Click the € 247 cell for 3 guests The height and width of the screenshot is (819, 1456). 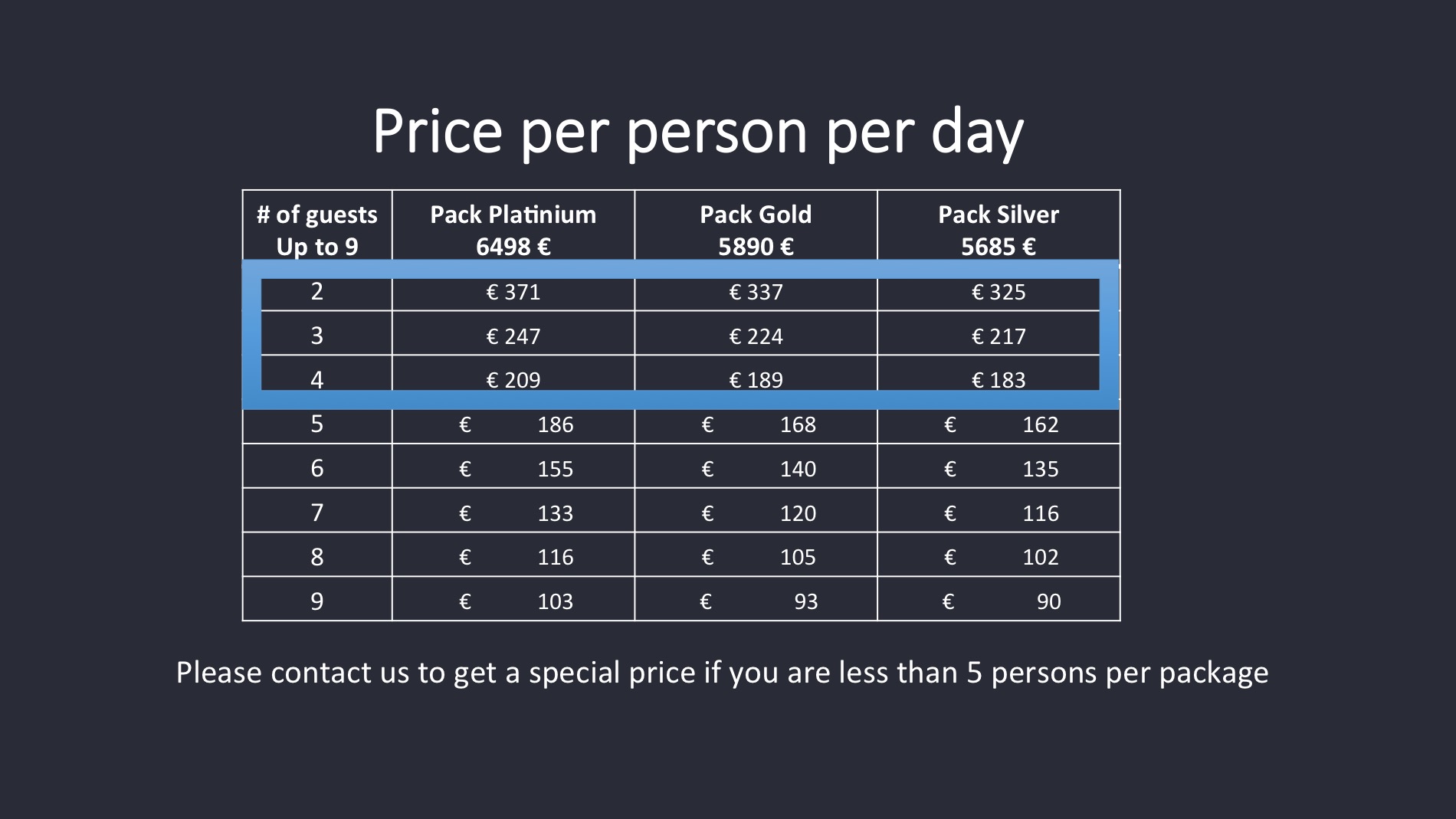pyautogui.click(x=513, y=336)
